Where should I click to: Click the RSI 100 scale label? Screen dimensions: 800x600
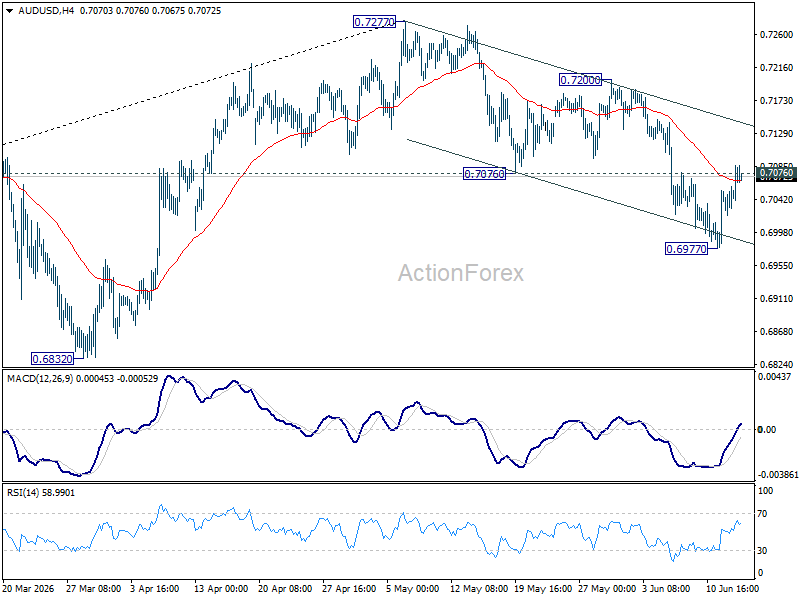pos(766,491)
